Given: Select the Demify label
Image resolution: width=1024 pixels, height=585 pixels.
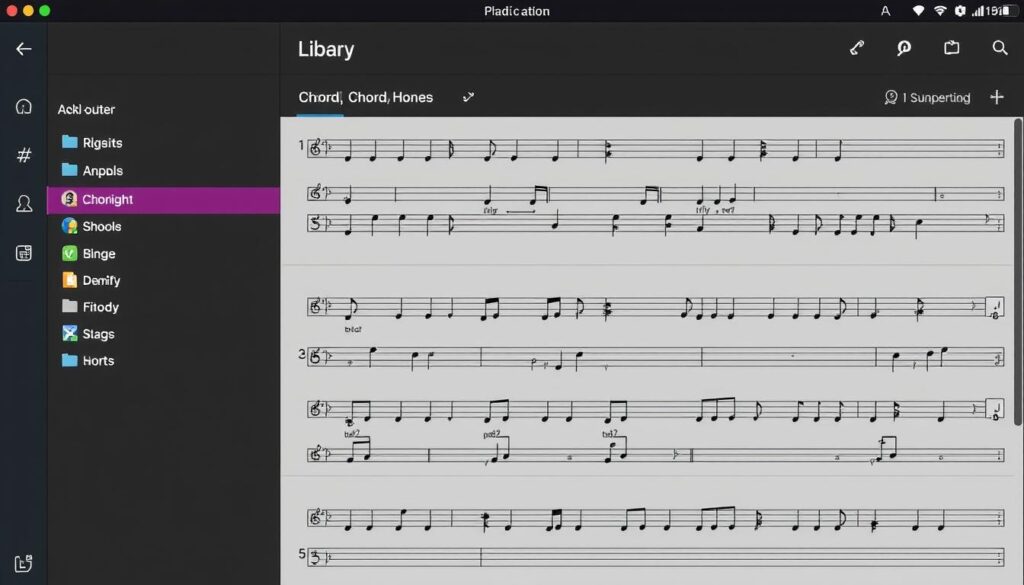Looking at the screenshot, I should (101, 281).
